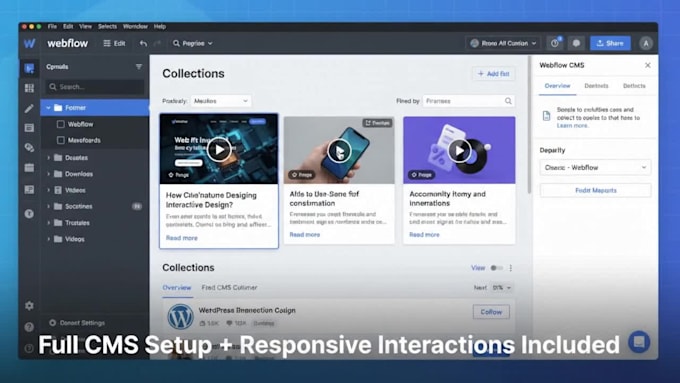Click the magnifier icon in Fined by field

508,101
